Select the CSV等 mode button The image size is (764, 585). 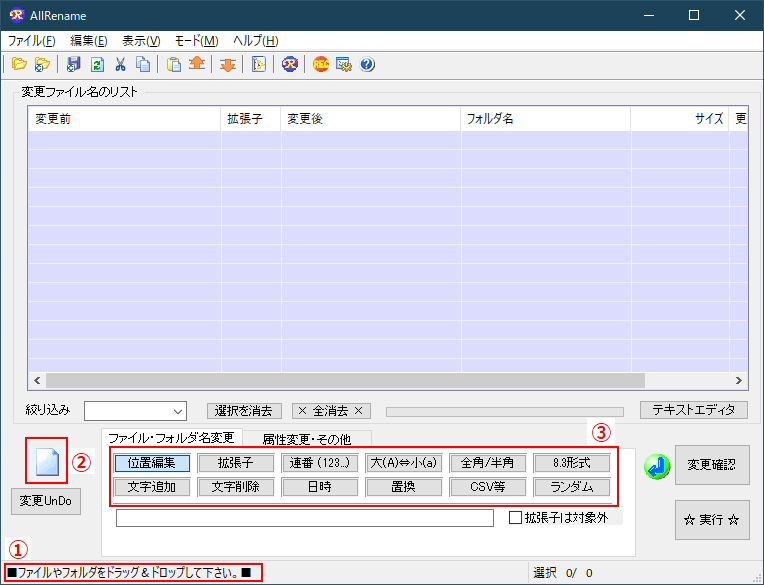[488, 487]
